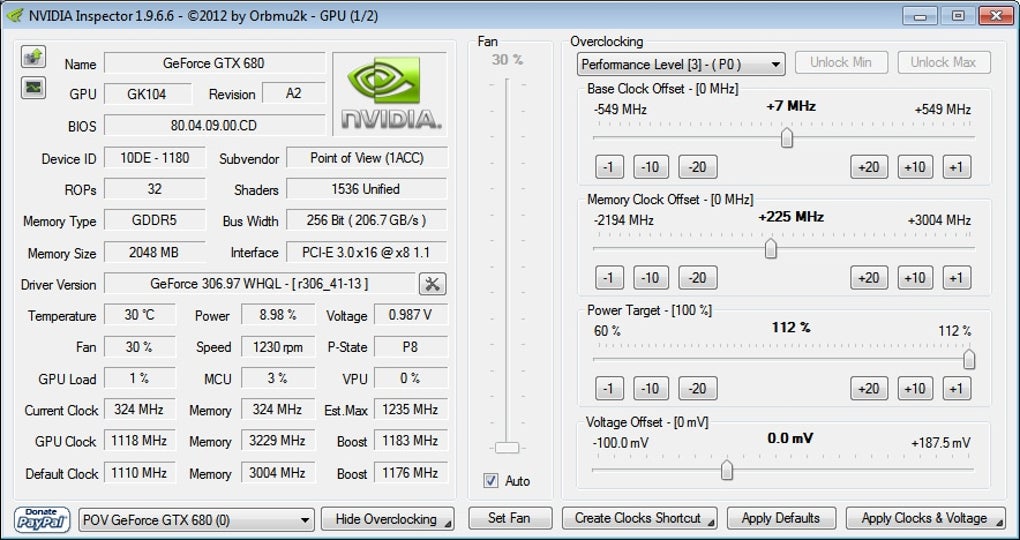Click the P-State value P8
1020x540 pixels.
[x=410, y=347]
